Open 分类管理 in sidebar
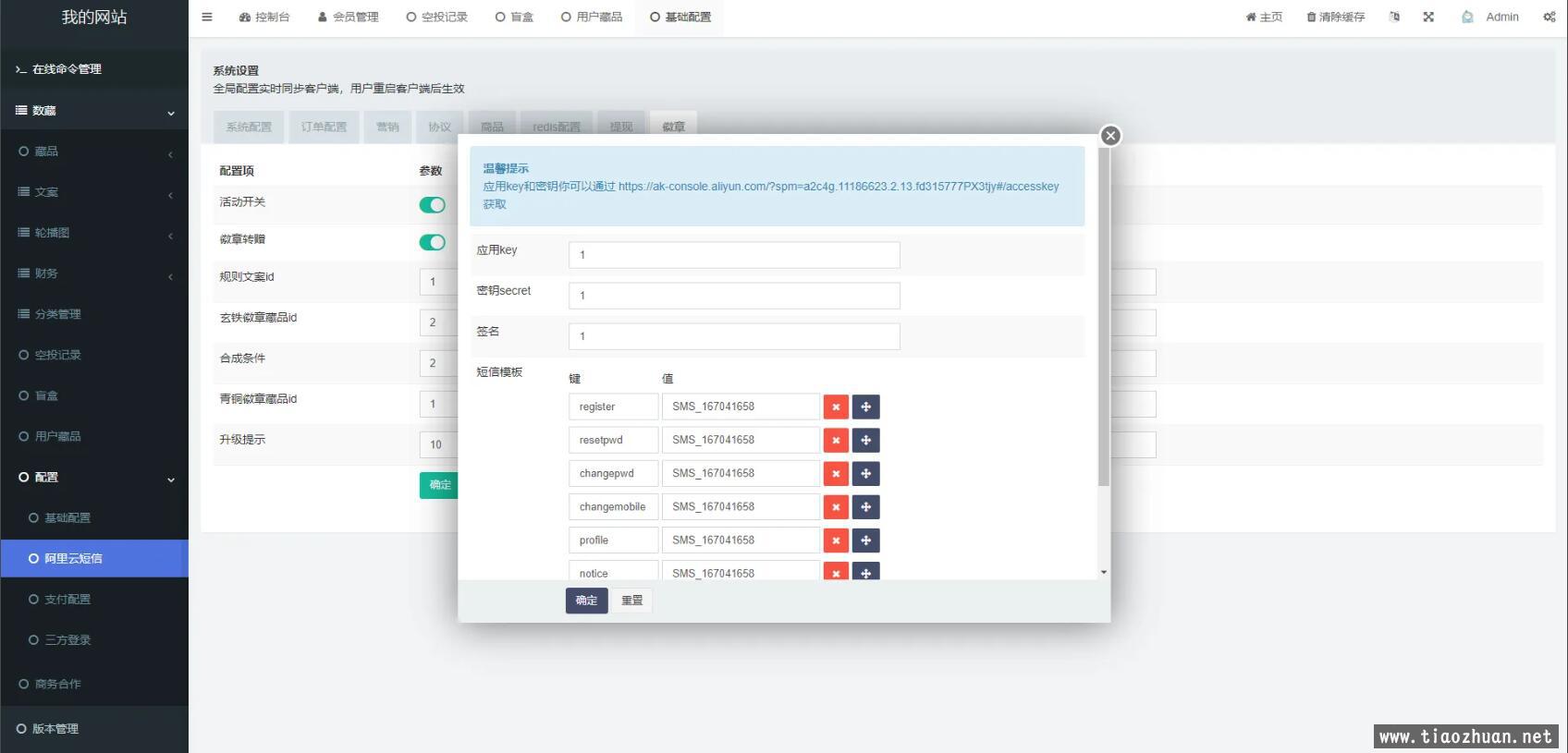The height and width of the screenshot is (753, 1568). point(94,314)
